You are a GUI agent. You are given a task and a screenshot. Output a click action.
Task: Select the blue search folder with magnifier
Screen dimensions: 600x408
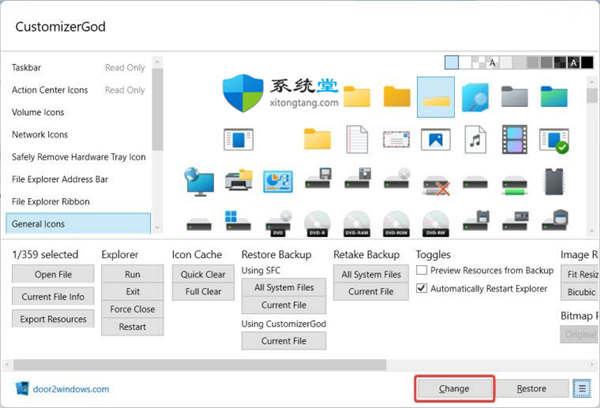point(475,97)
